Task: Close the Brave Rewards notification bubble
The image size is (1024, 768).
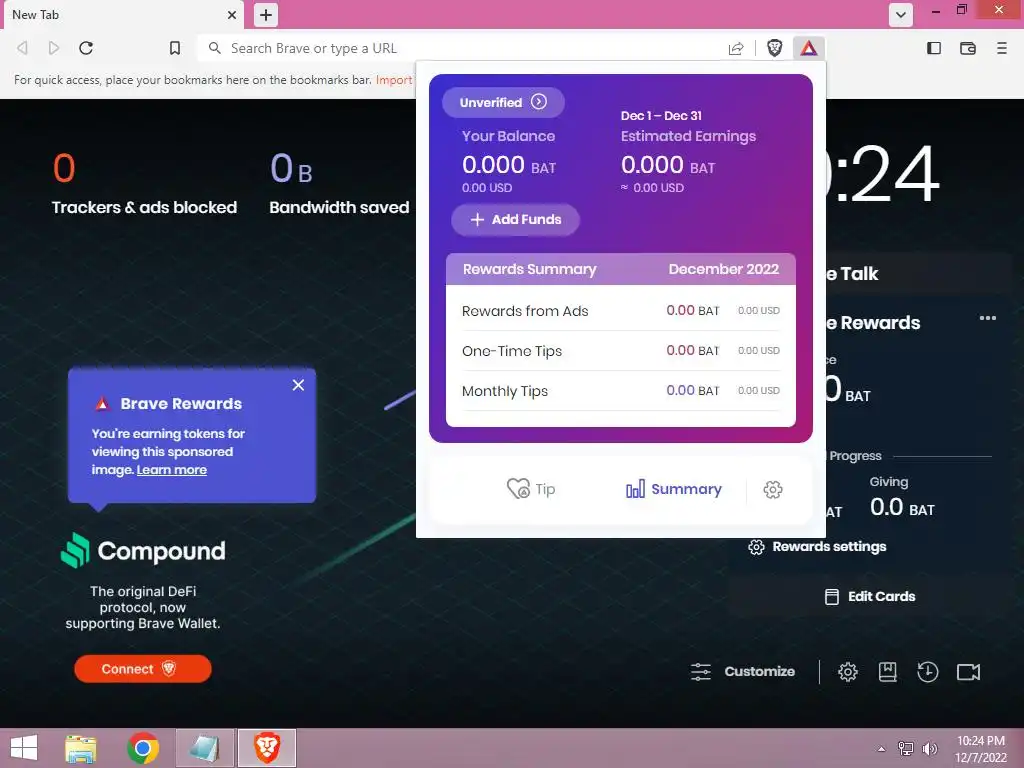Action: tap(298, 385)
